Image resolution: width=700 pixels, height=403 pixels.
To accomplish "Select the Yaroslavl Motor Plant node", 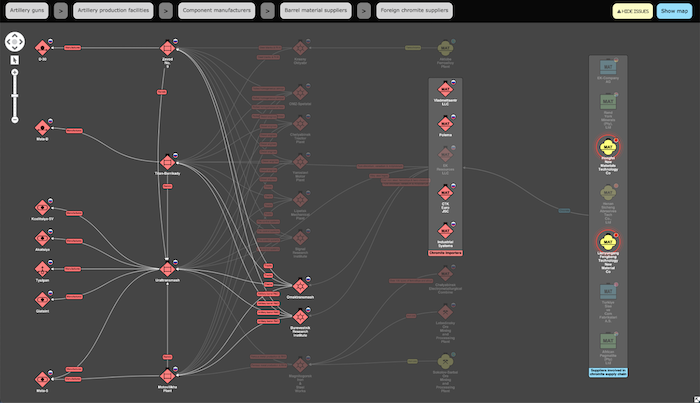I will (x=300, y=162).
